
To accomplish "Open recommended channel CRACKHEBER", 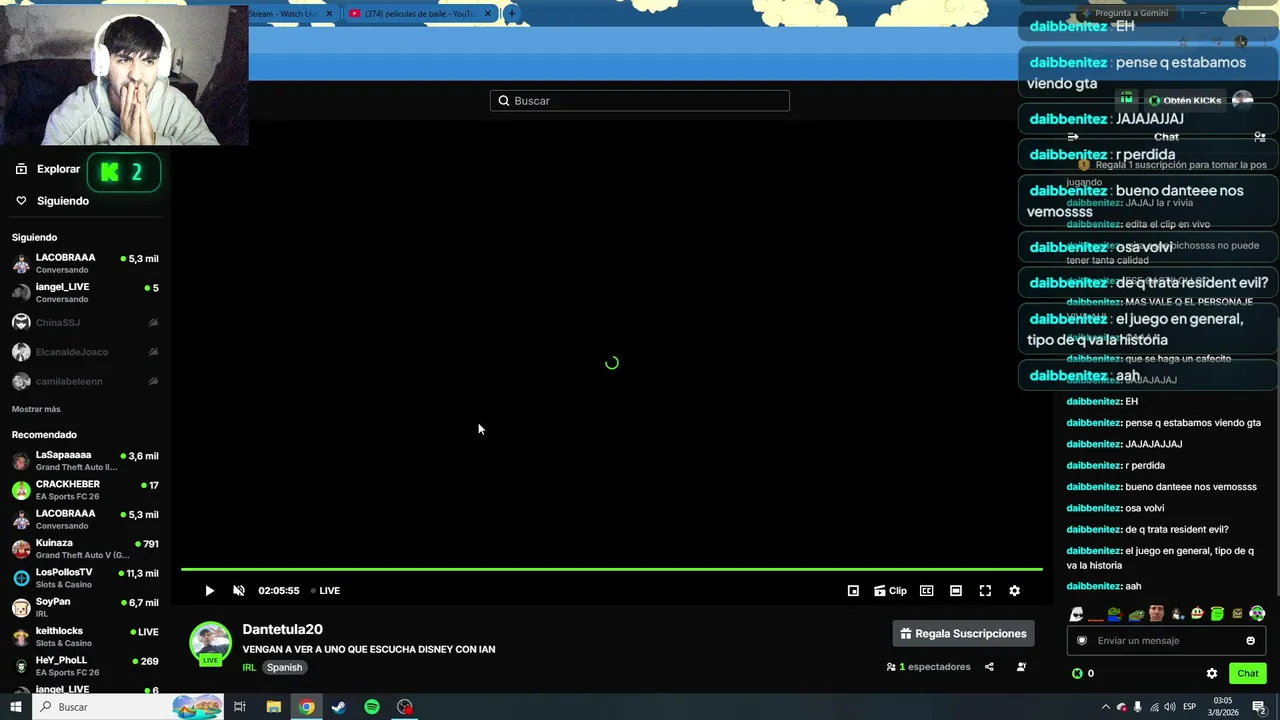I will click(x=85, y=490).
